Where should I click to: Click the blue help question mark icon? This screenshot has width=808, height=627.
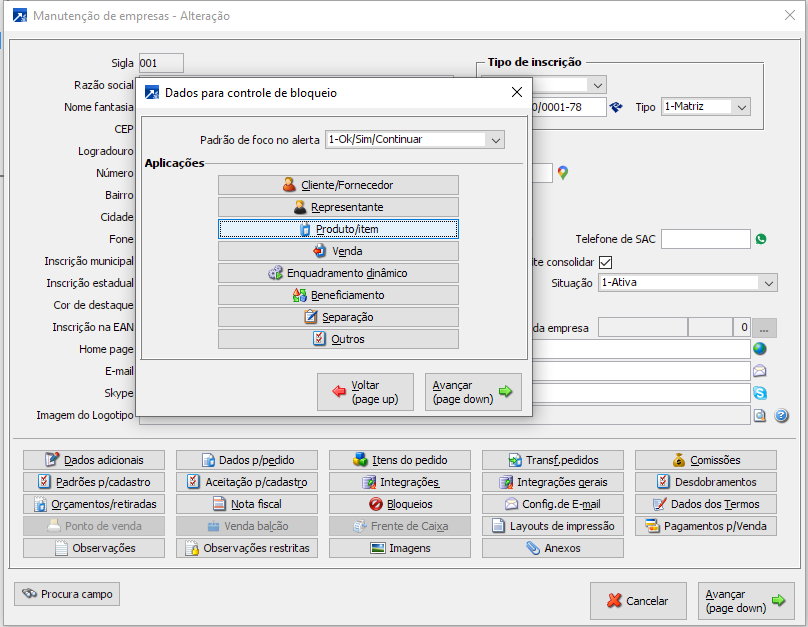[x=782, y=415]
